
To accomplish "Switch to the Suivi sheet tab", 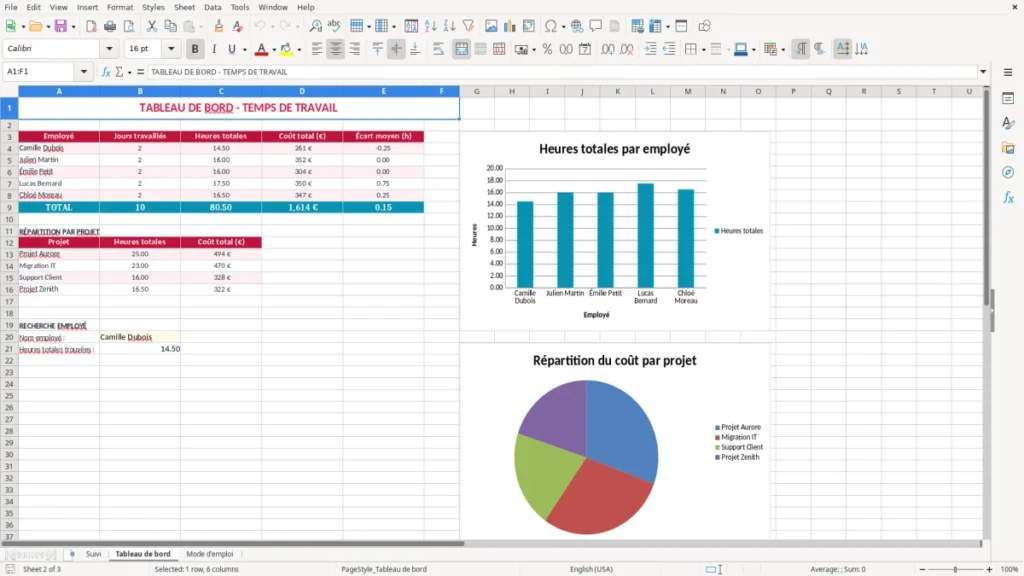I will pyautogui.click(x=93, y=554).
